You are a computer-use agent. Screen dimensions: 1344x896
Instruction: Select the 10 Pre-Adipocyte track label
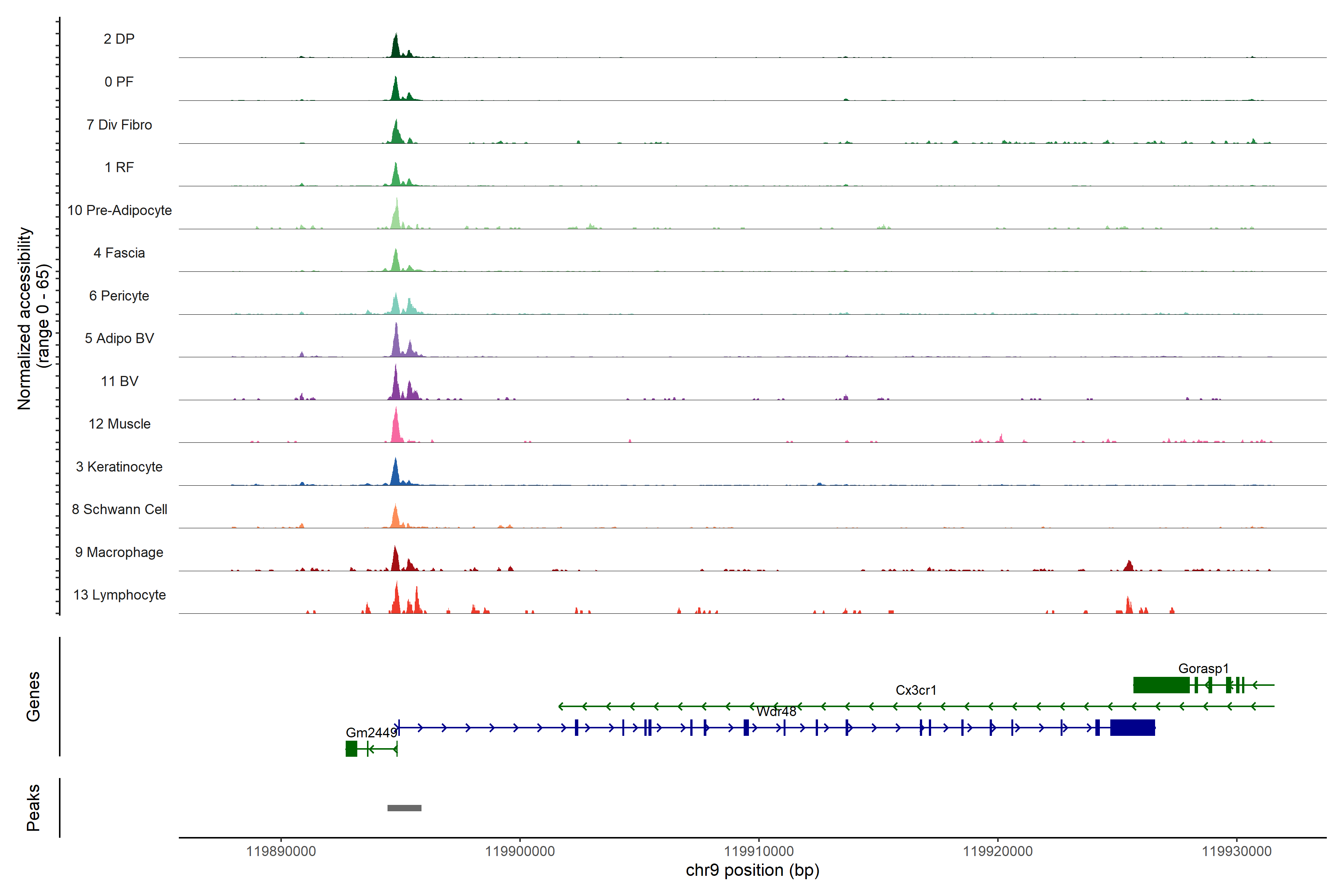[x=119, y=210]
